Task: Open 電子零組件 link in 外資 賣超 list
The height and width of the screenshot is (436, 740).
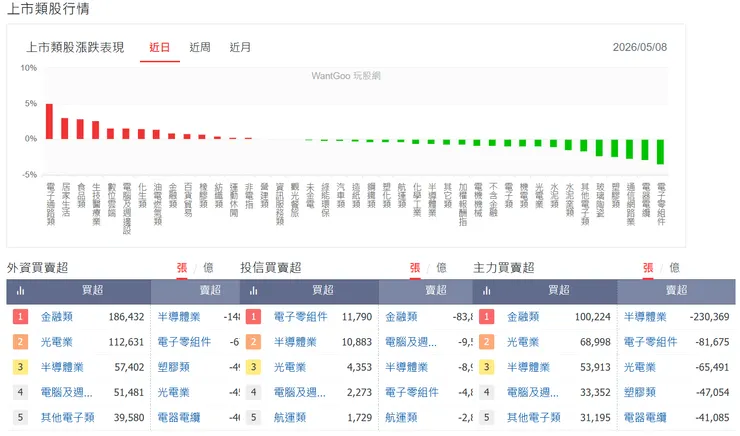Action: (x=184, y=342)
